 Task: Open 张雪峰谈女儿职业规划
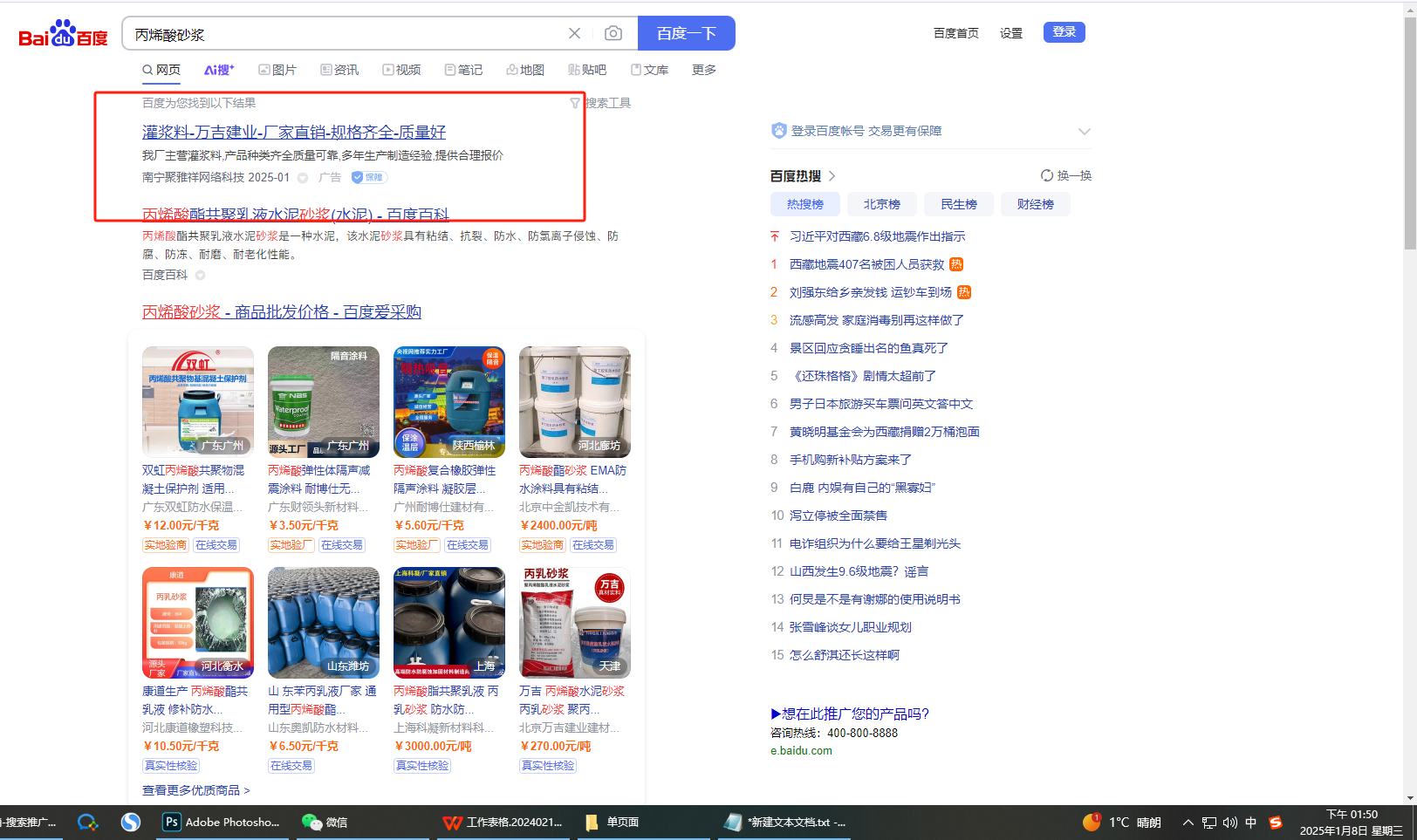coord(851,627)
